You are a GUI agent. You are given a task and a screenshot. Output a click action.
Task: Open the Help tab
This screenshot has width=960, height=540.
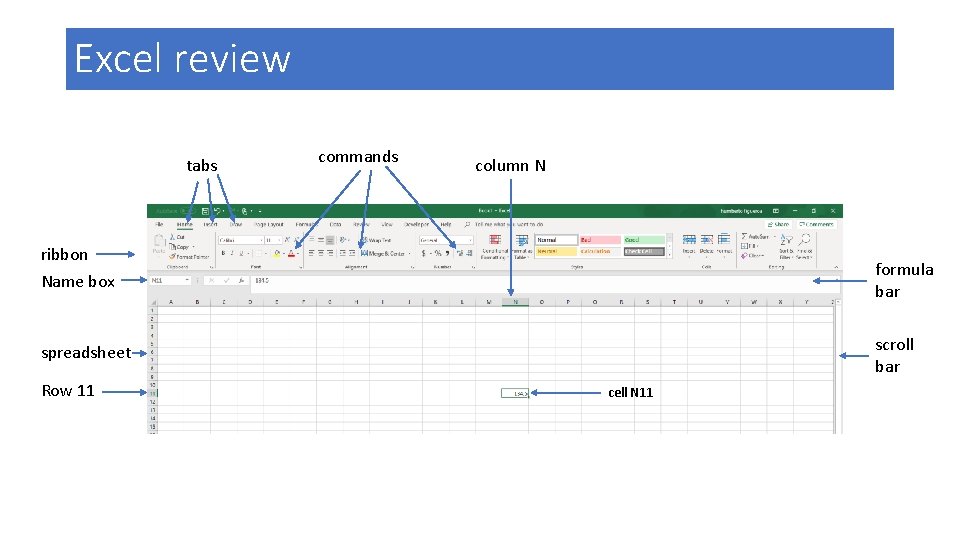pyautogui.click(x=446, y=224)
